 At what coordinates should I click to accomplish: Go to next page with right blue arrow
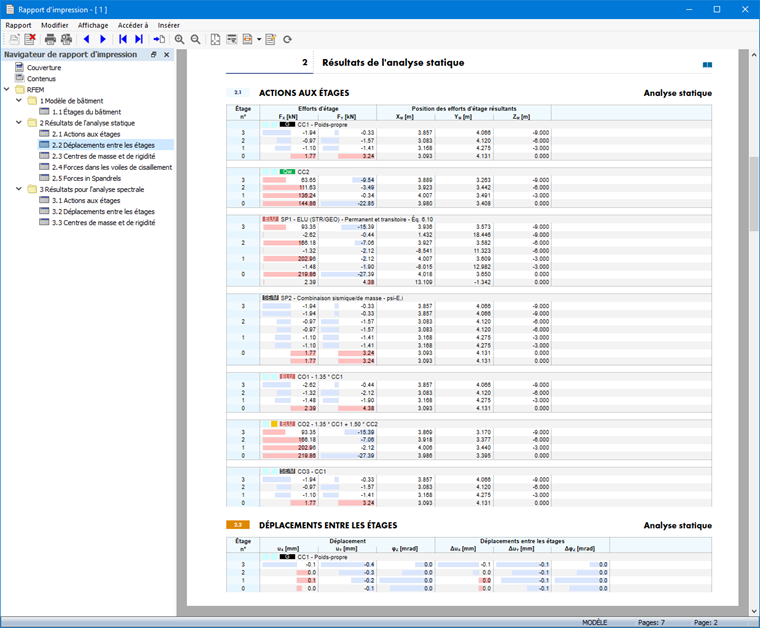[103, 39]
